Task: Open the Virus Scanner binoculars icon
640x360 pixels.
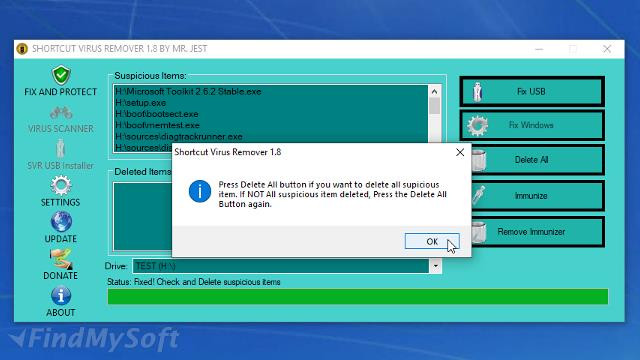Action: [x=61, y=113]
